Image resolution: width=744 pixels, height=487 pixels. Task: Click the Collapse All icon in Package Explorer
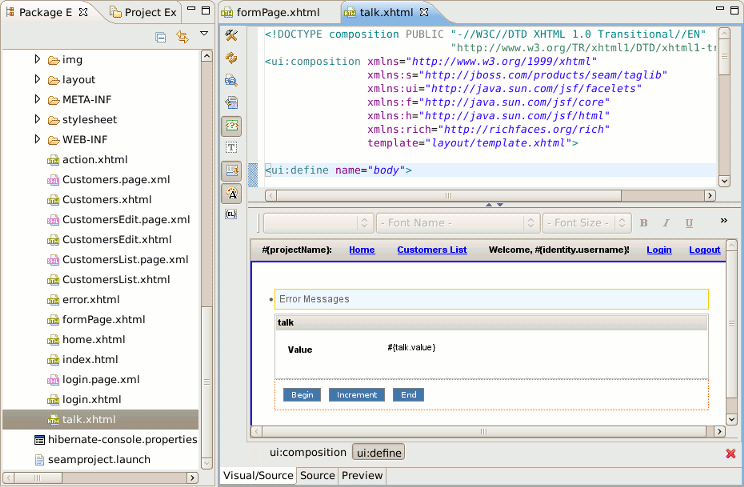tap(160, 37)
